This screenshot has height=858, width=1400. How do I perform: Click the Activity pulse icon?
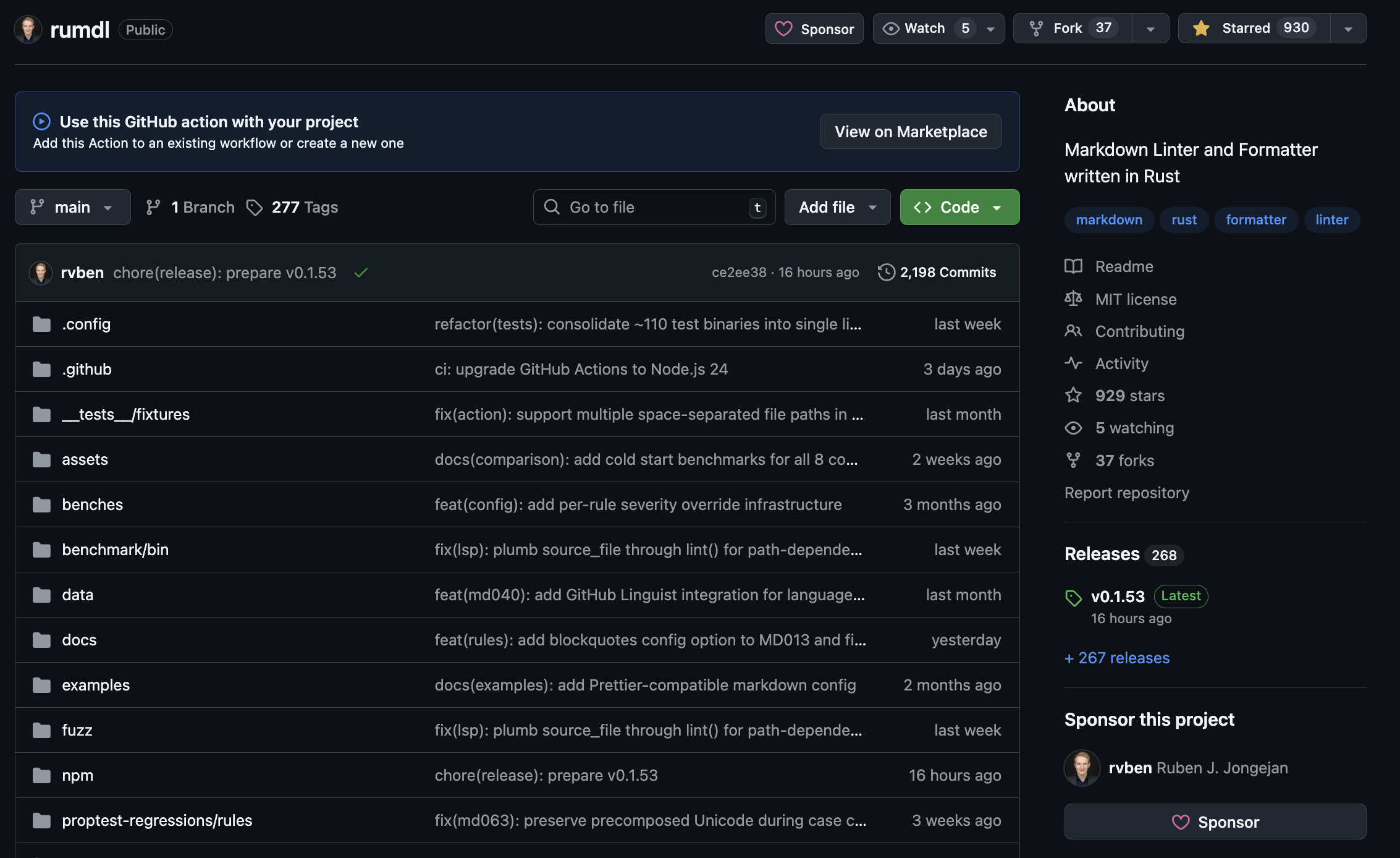pos(1073,363)
